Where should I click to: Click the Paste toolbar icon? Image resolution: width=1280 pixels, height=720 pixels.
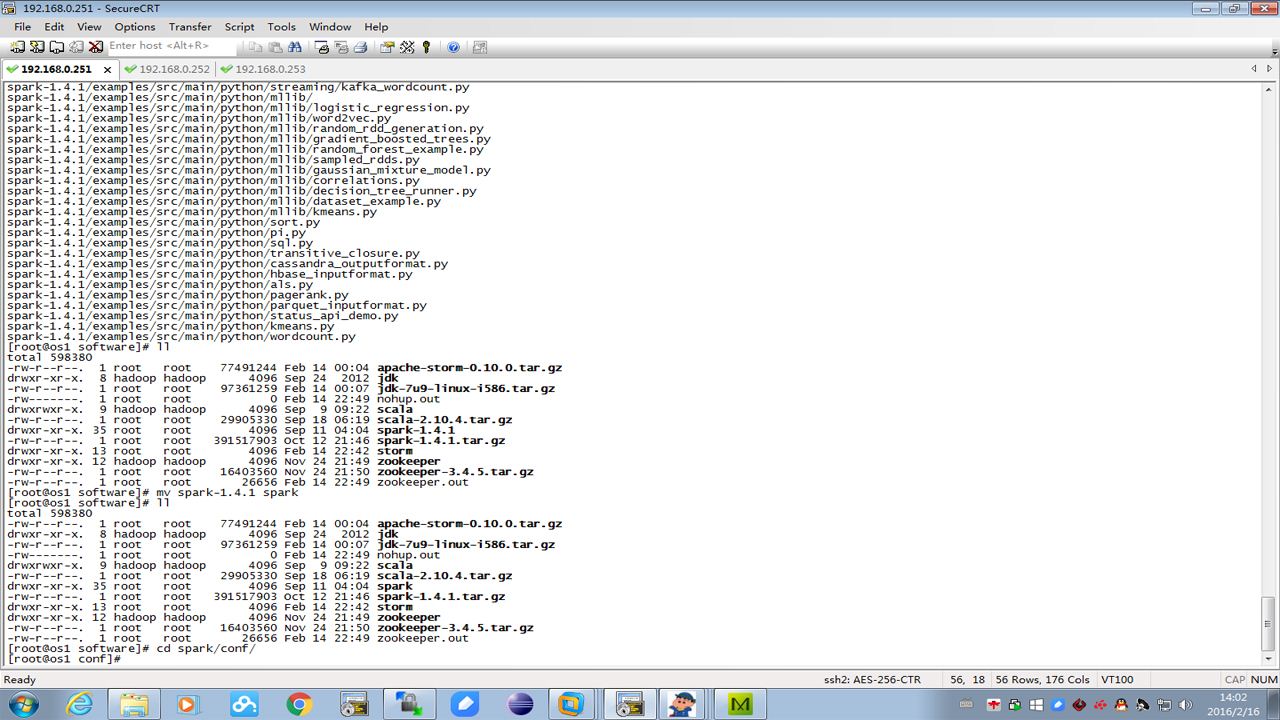[275, 47]
